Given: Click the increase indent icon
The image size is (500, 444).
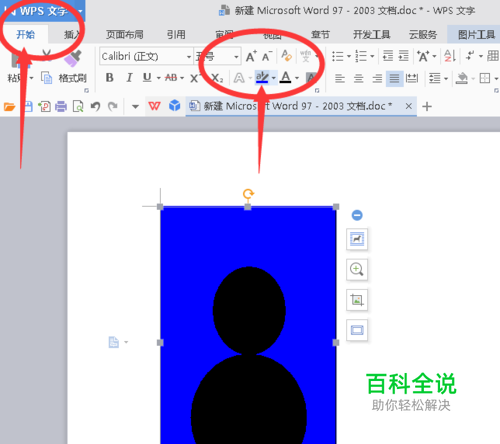Looking at the screenshot, I should [403, 56].
